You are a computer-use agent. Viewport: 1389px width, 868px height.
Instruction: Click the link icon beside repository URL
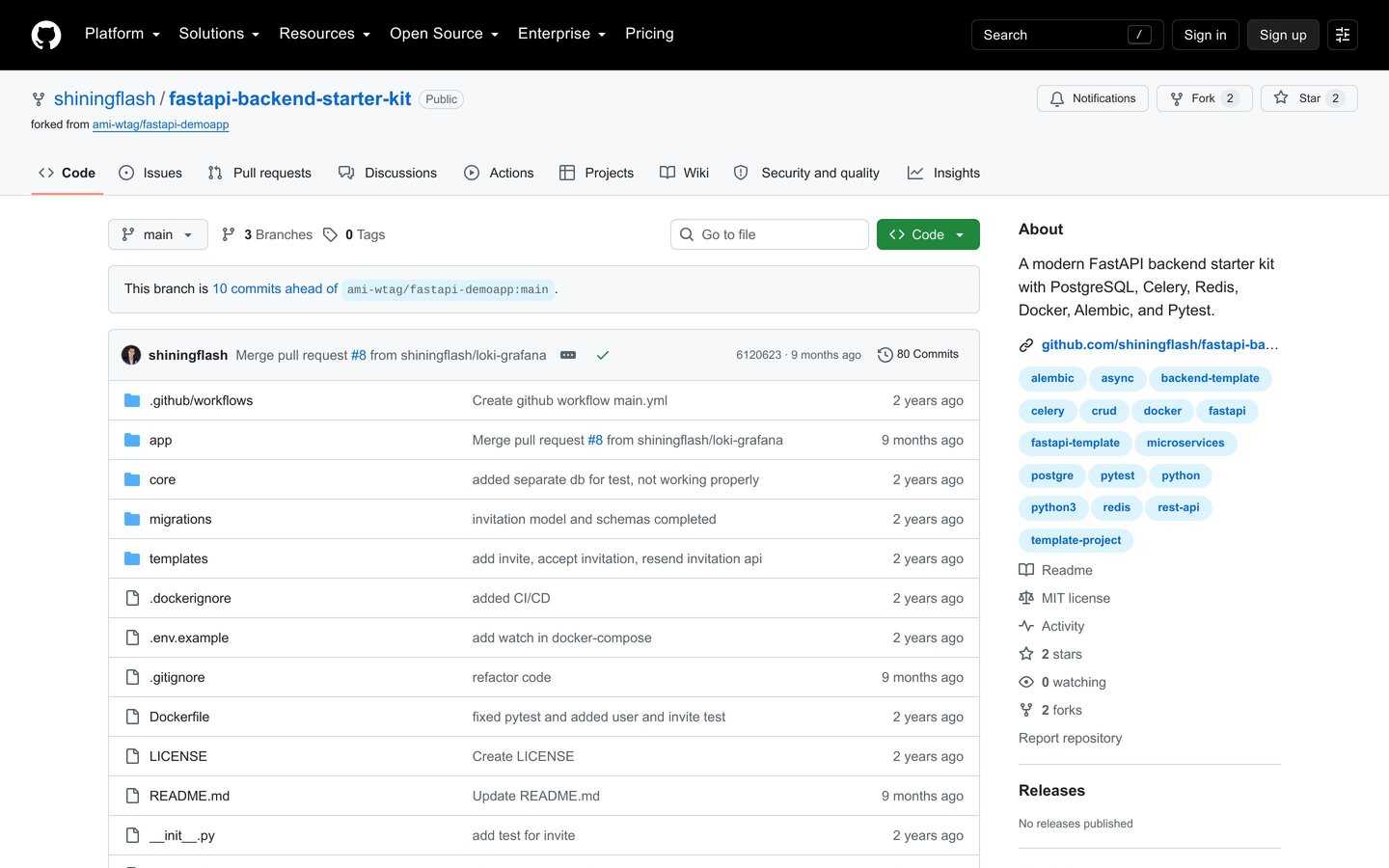pyautogui.click(x=1026, y=344)
